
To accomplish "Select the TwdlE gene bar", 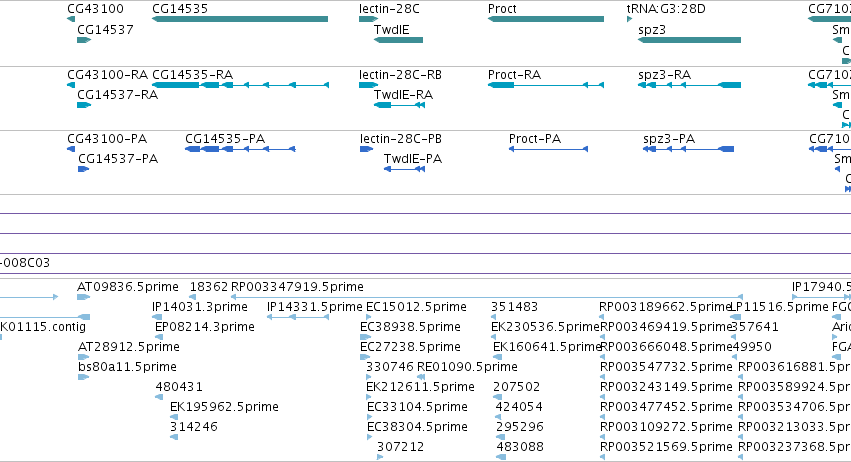I will pyautogui.click(x=398, y=40).
